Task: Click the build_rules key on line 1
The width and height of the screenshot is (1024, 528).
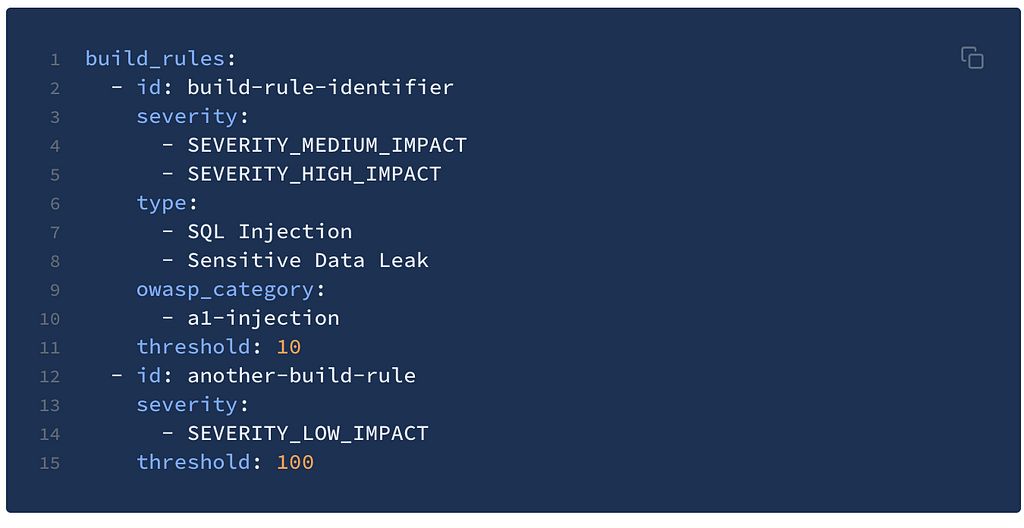Action: [155, 59]
